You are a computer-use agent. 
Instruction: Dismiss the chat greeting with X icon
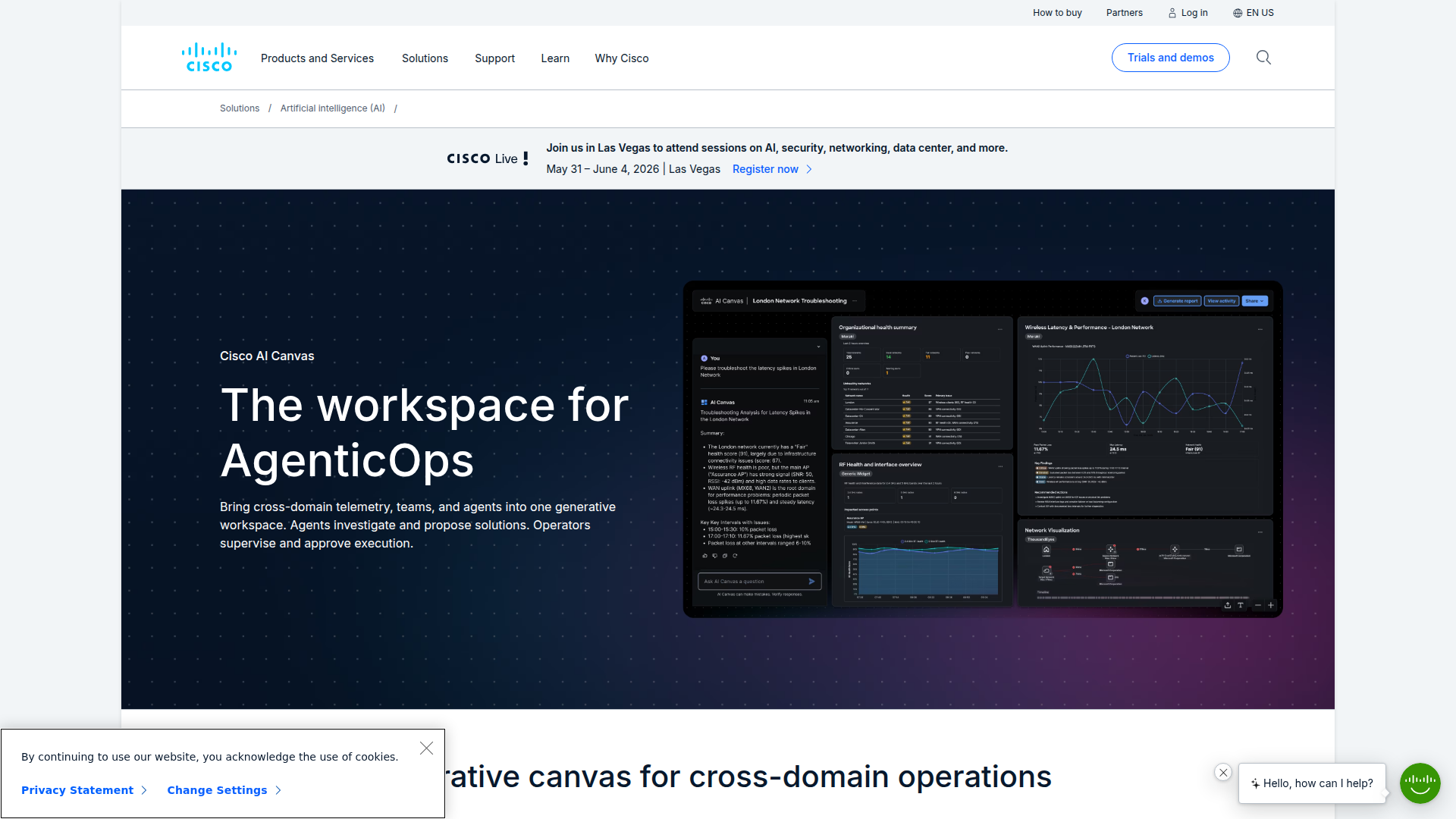click(x=1223, y=772)
